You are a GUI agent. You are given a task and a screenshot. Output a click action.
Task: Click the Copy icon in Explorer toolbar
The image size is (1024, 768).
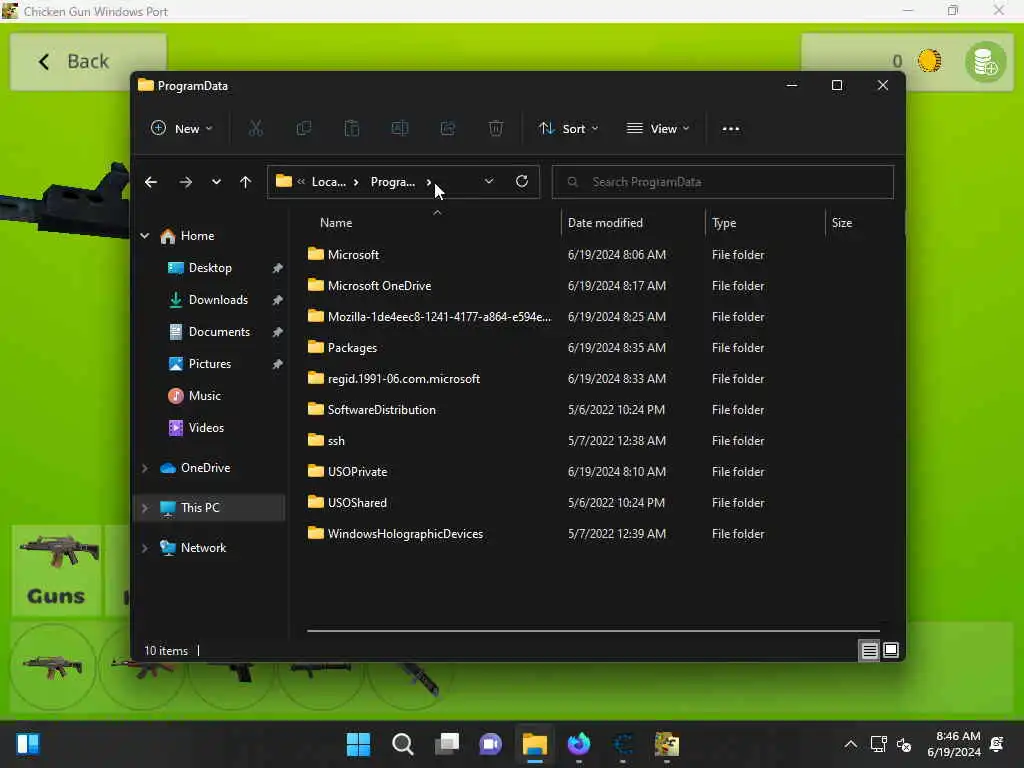coord(304,129)
